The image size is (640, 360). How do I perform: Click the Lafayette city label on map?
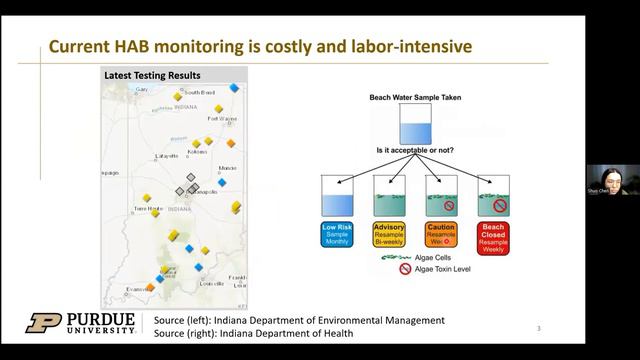[167, 156]
